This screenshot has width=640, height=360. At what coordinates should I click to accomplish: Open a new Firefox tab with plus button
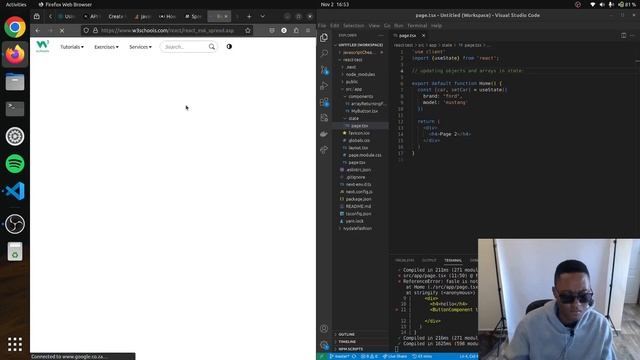[x=249, y=16]
